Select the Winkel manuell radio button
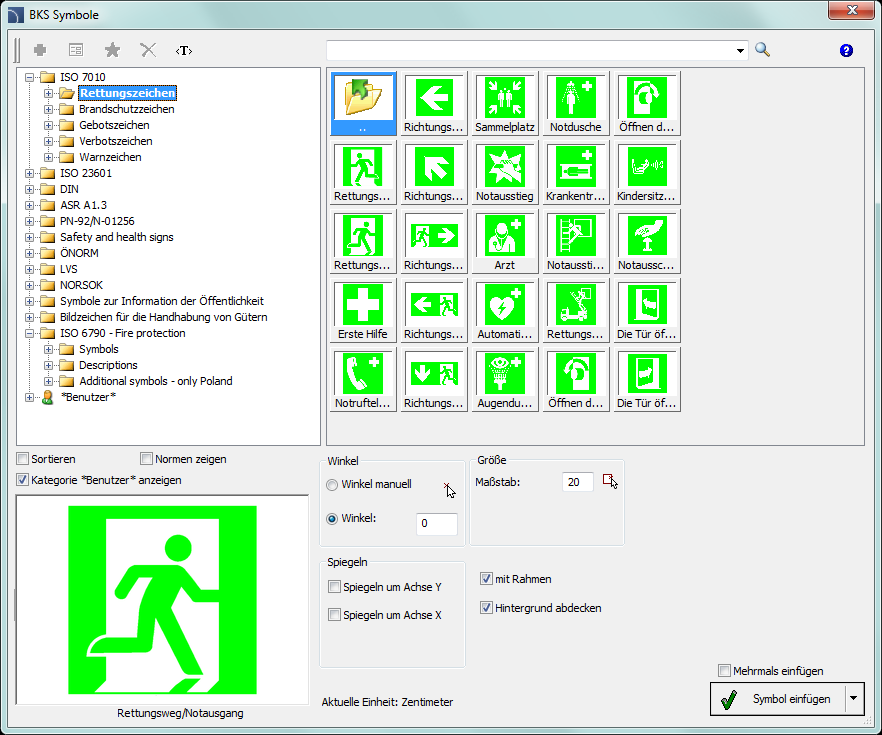Screen dimensions: 882x735 333,484
